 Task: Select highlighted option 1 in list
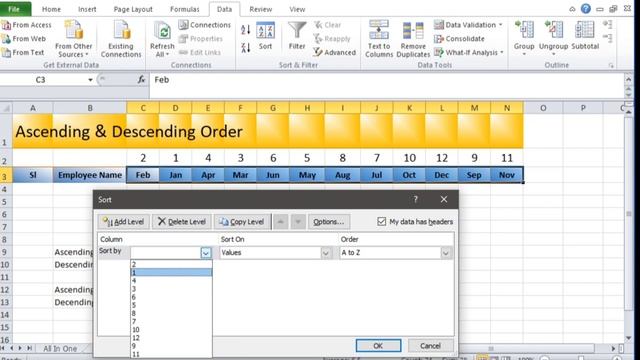click(x=171, y=272)
